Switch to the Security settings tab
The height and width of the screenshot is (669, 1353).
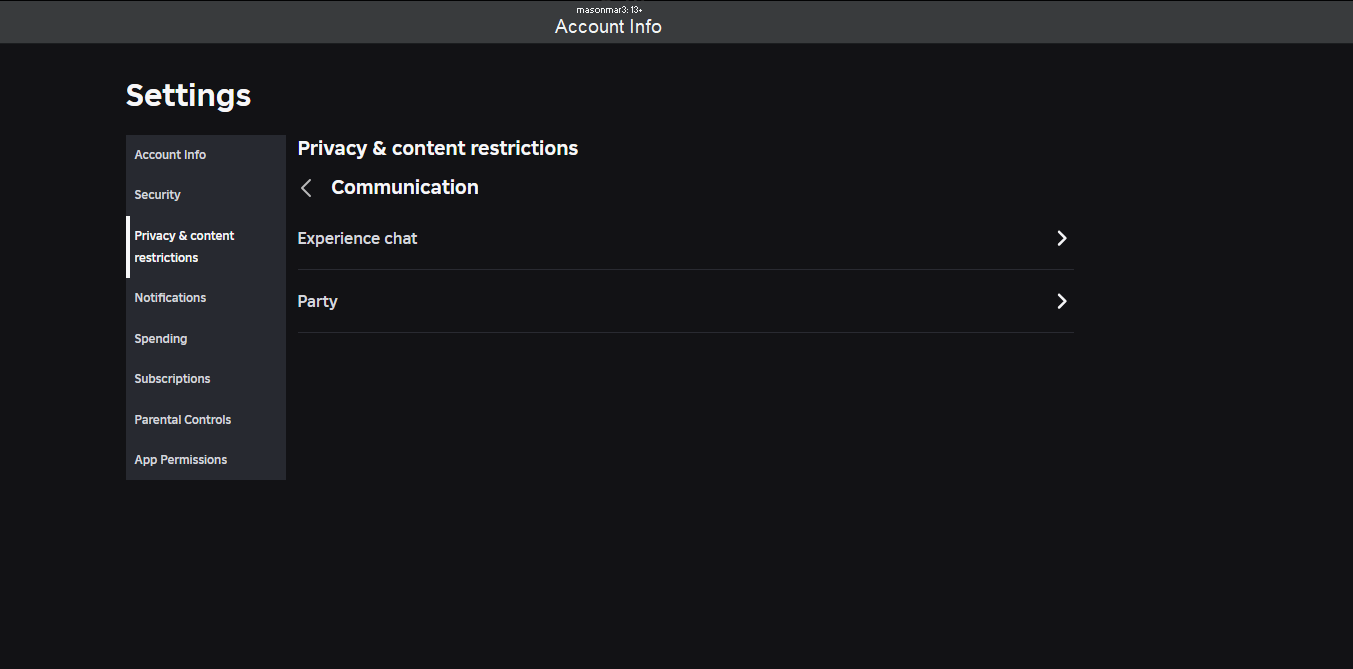click(158, 195)
